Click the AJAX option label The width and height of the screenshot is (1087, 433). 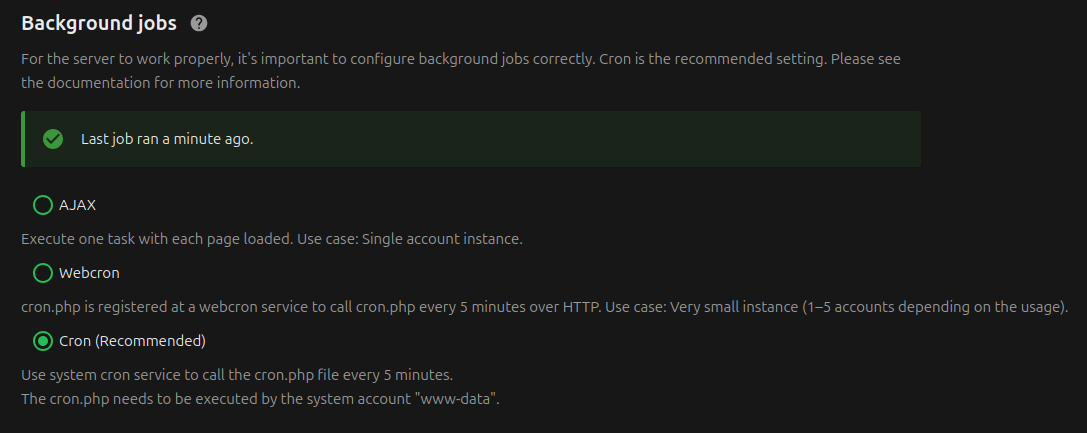[78, 205]
